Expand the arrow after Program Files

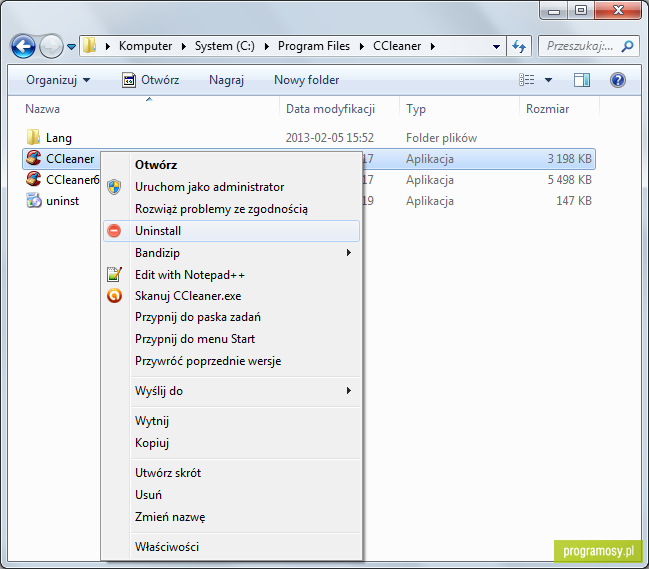[x=362, y=46]
